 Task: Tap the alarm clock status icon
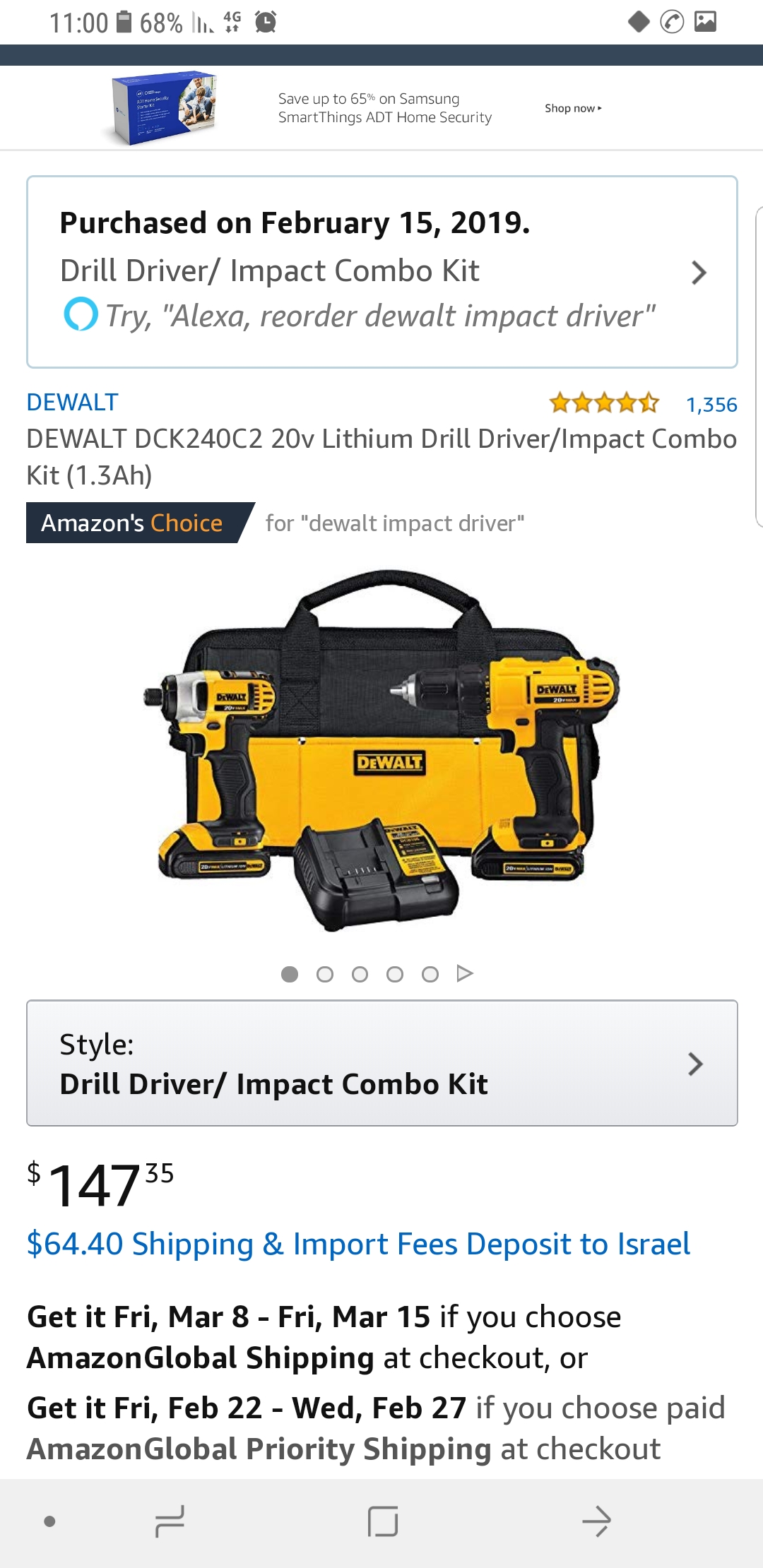pos(266,23)
